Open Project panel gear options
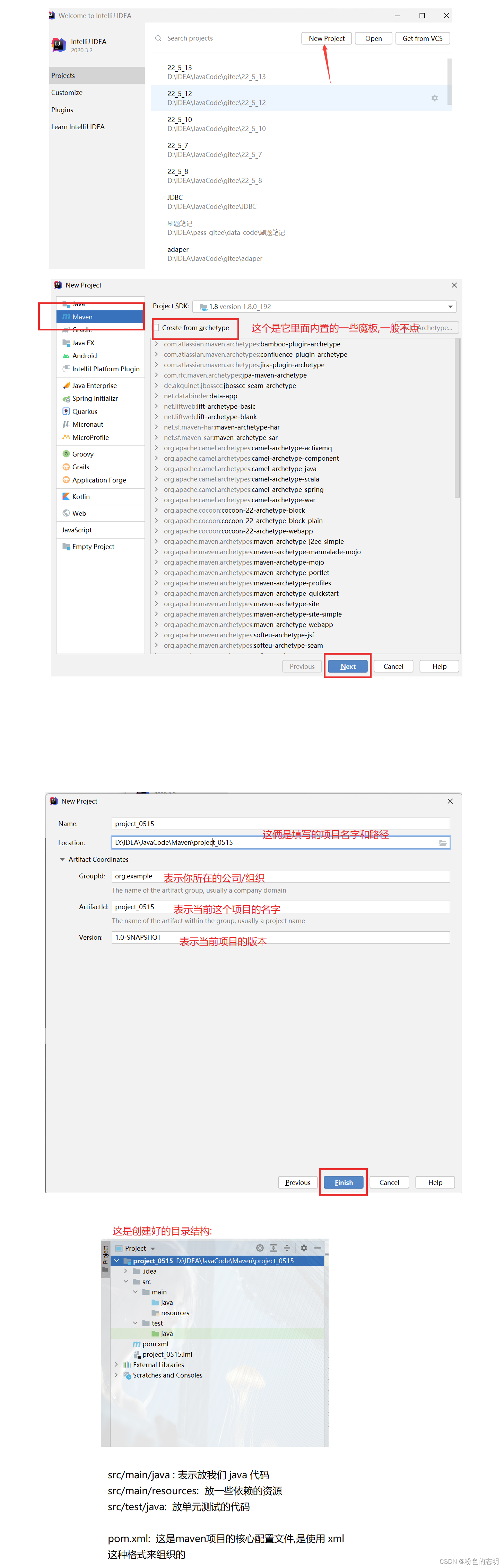 coord(304,1248)
